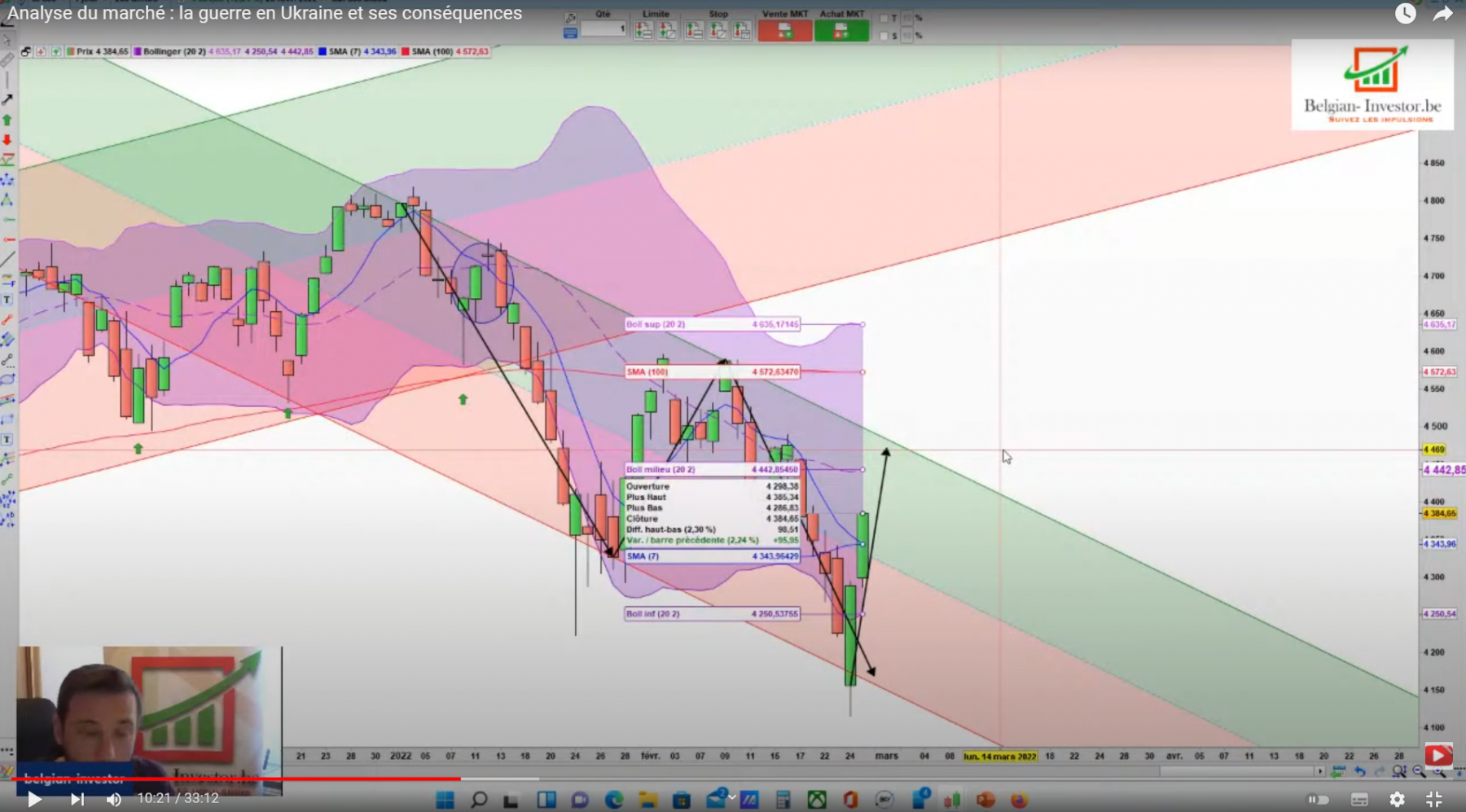Image resolution: width=1466 pixels, height=812 pixels.
Task: Click the highlighted lun. 14 mars 2022 date
Action: click(x=1000, y=757)
